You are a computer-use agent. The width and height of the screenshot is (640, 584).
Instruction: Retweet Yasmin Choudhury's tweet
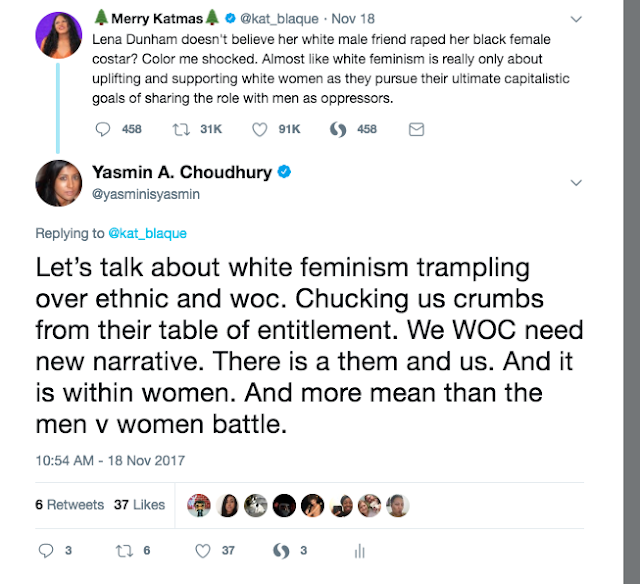(x=124, y=550)
